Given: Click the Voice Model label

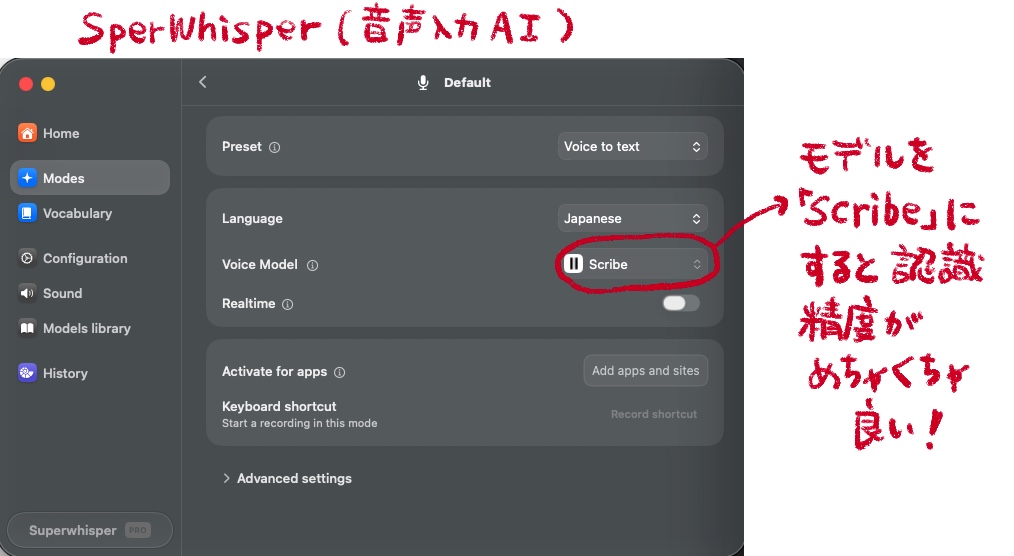Looking at the screenshot, I should coord(259,264).
